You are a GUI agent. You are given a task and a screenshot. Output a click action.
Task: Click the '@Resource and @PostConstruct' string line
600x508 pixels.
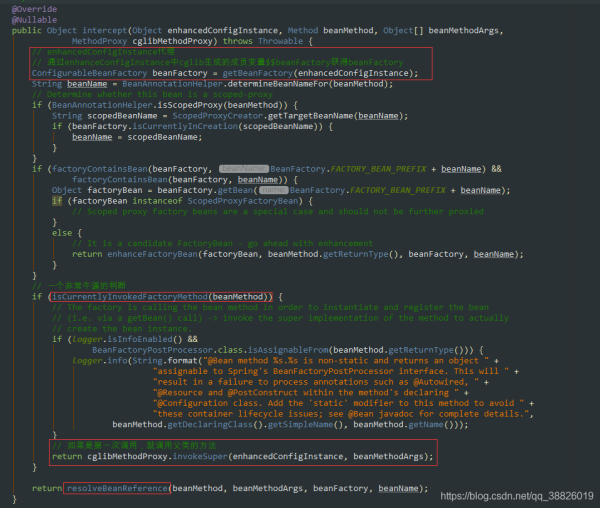[x=306, y=392]
